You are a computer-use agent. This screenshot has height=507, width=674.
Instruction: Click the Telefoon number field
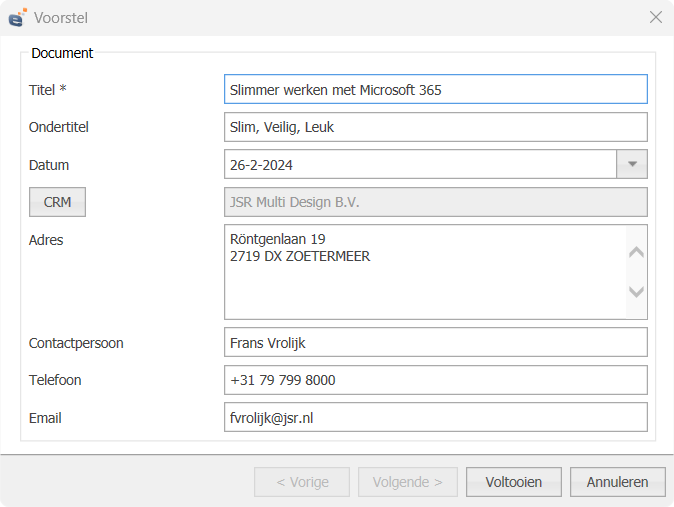(x=435, y=380)
